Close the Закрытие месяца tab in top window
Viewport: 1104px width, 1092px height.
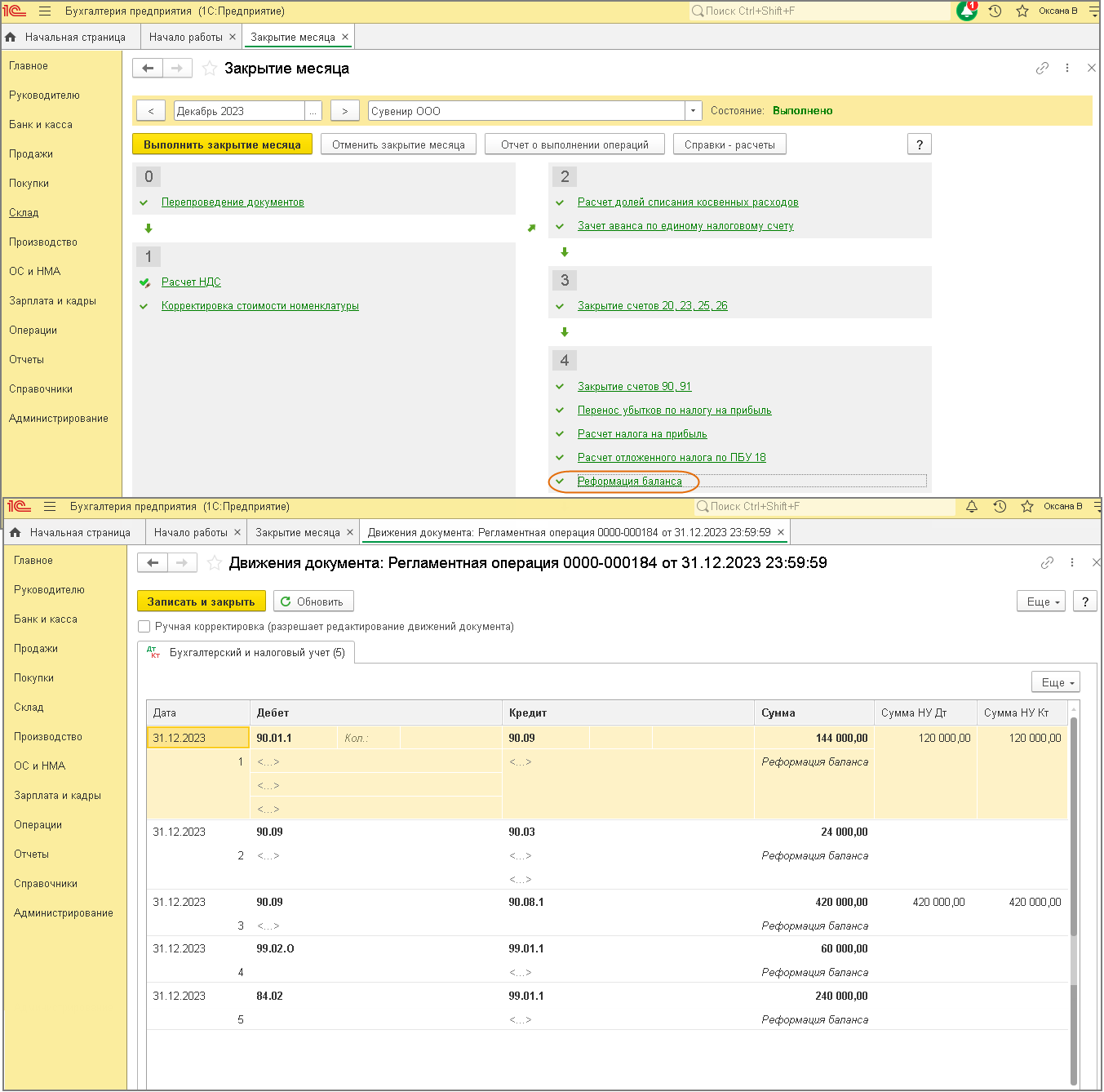pyautogui.click(x=345, y=38)
